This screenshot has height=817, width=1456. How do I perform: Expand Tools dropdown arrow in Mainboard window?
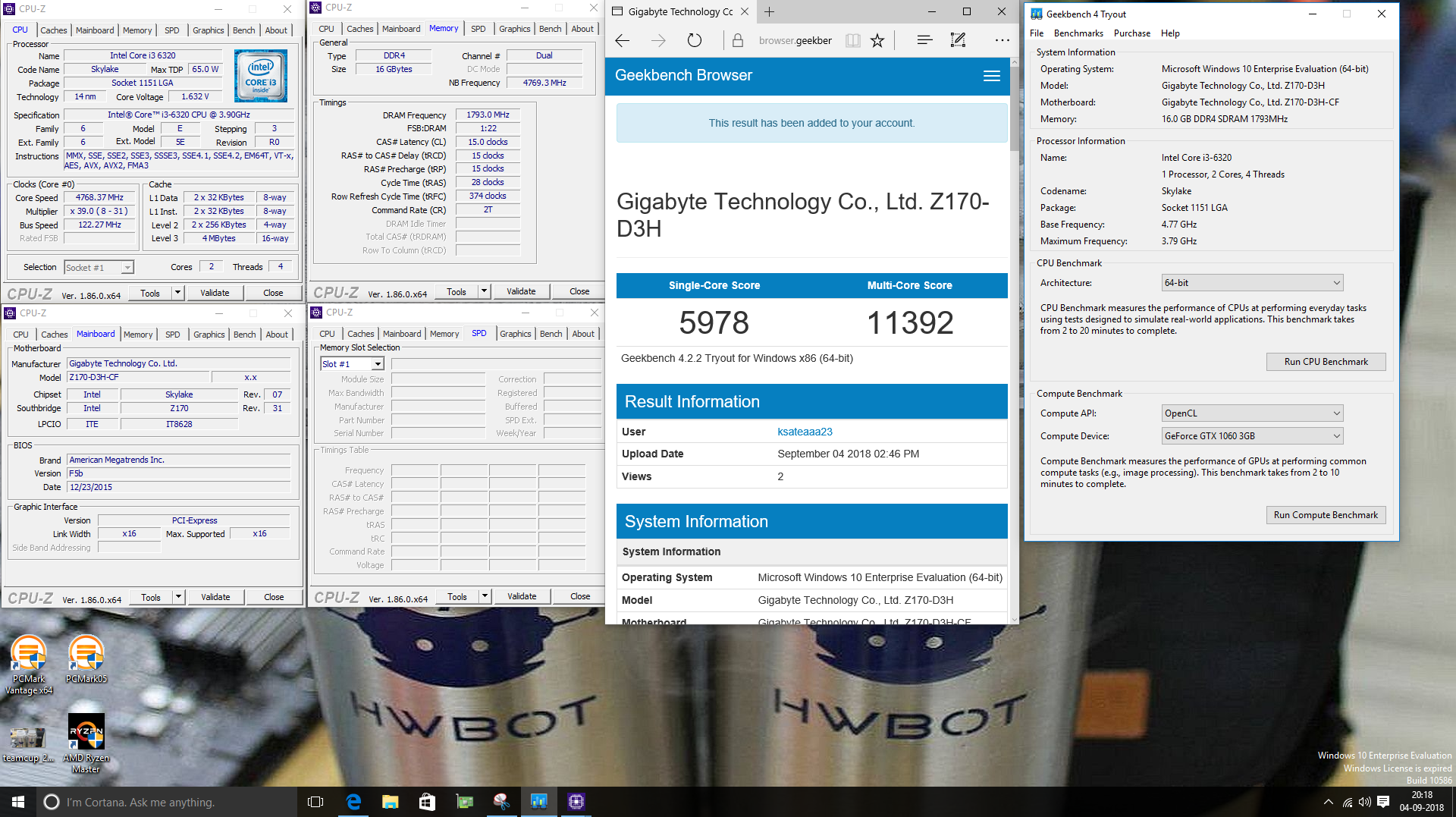coord(178,597)
